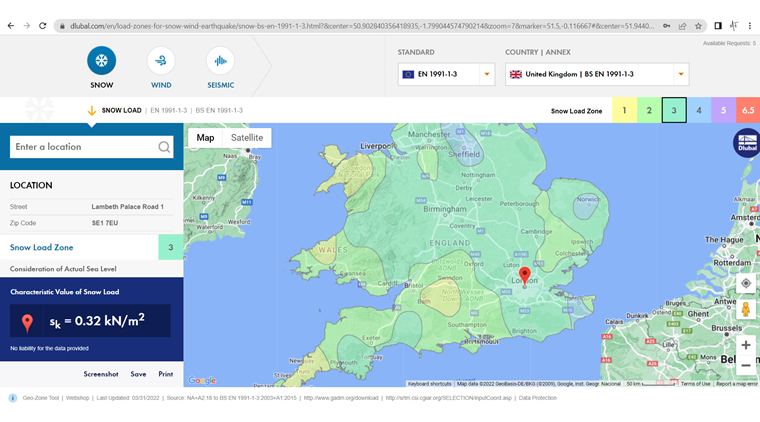
Task: Open browser side panel icon
Action: tap(718, 26)
